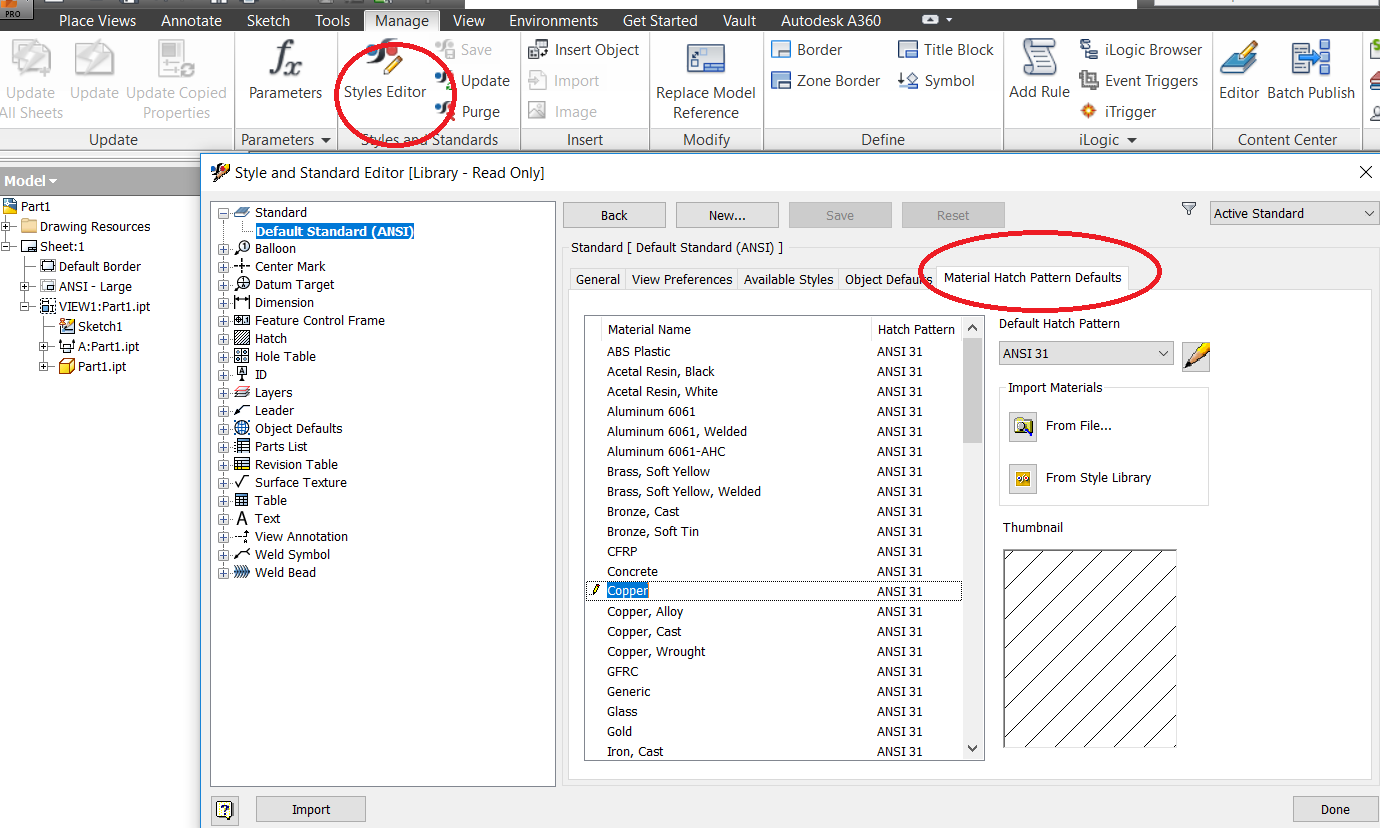This screenshot has width=1380, height=828.
Task: Select the Aluminum 6061 material row
Action: pyautogui.click(x=774, y=411)
